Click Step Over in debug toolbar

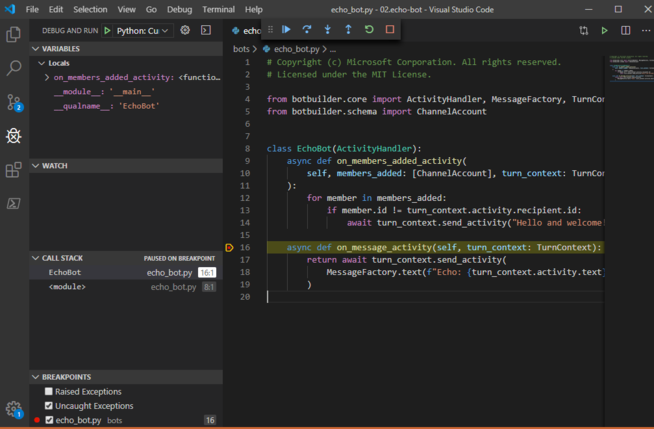pos(307,30)
